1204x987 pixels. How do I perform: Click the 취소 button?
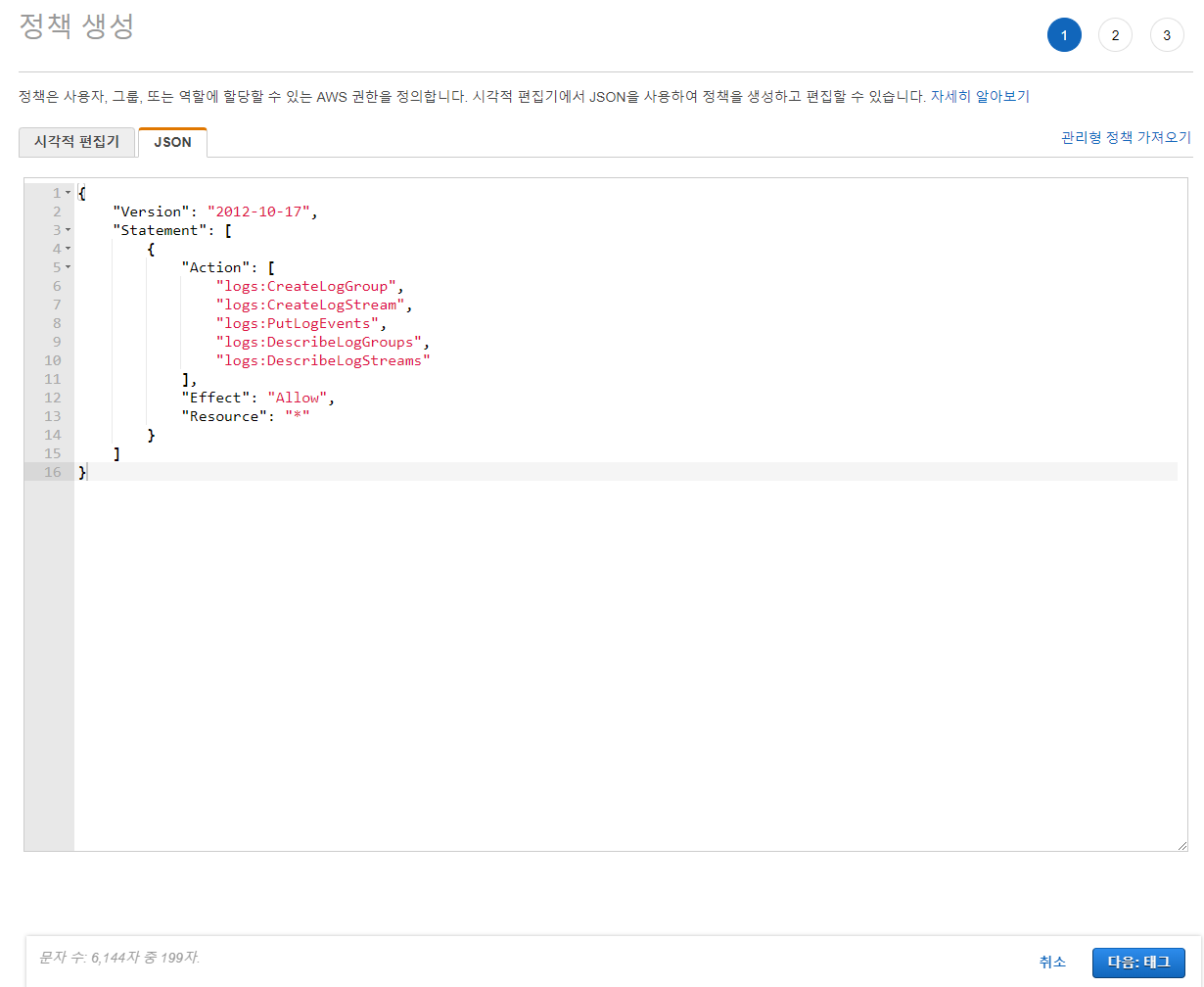click(x=1052, y=963)
